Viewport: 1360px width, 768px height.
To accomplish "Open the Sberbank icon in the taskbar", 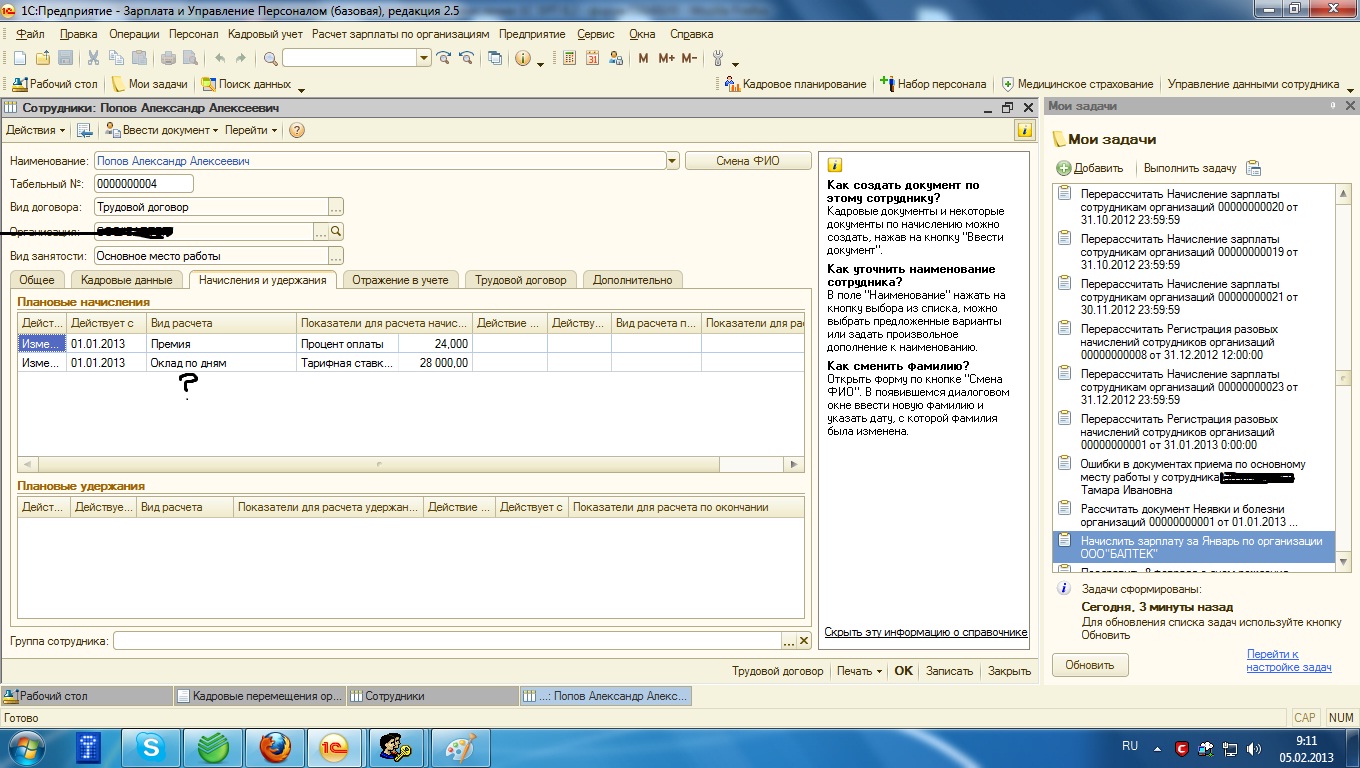I will click(214, 747).
